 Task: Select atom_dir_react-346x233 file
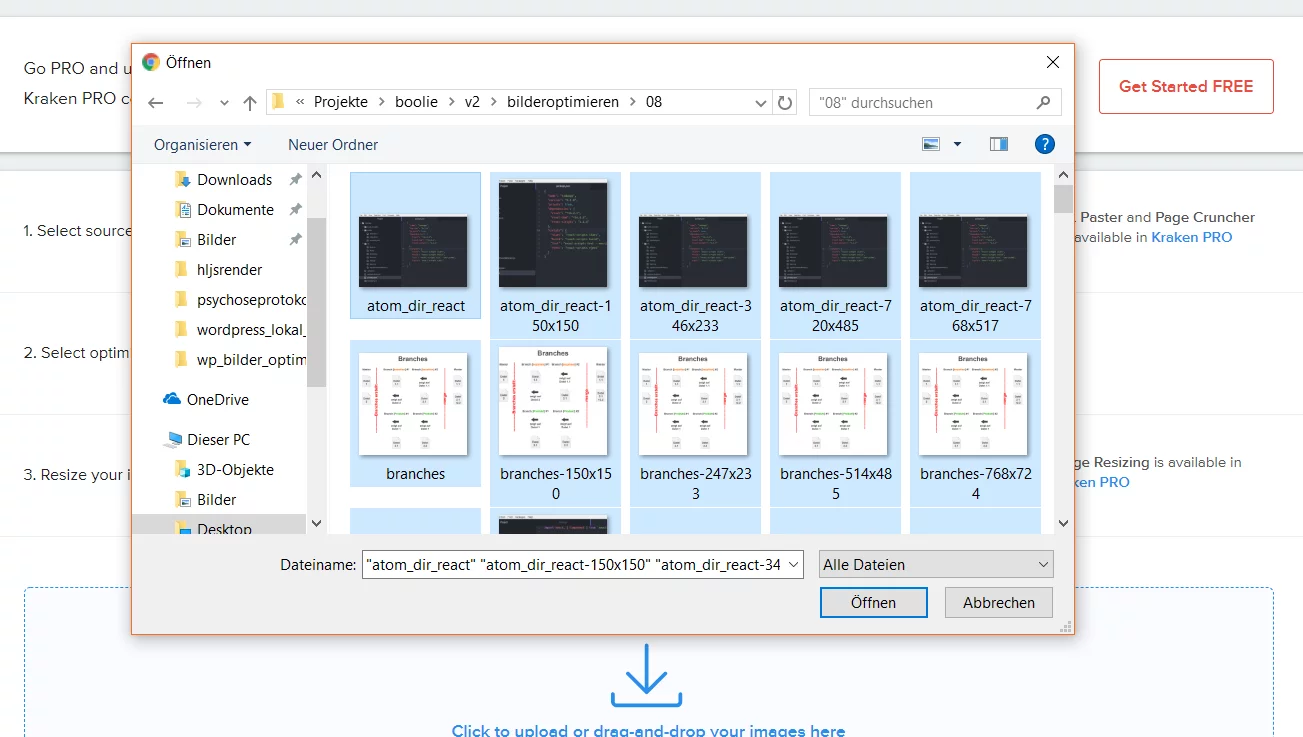tap(695, 257)
